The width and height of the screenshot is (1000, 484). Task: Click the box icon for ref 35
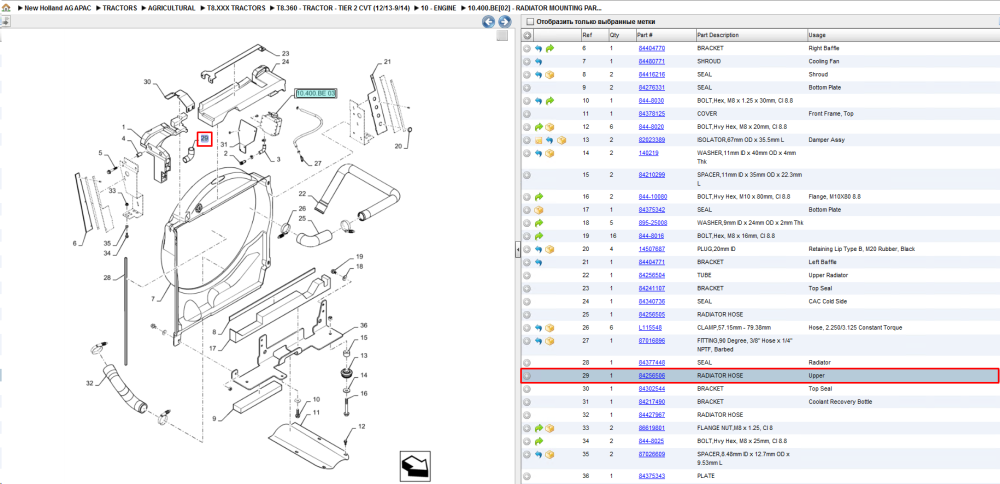pyautogui.click(x=550, y=455)
